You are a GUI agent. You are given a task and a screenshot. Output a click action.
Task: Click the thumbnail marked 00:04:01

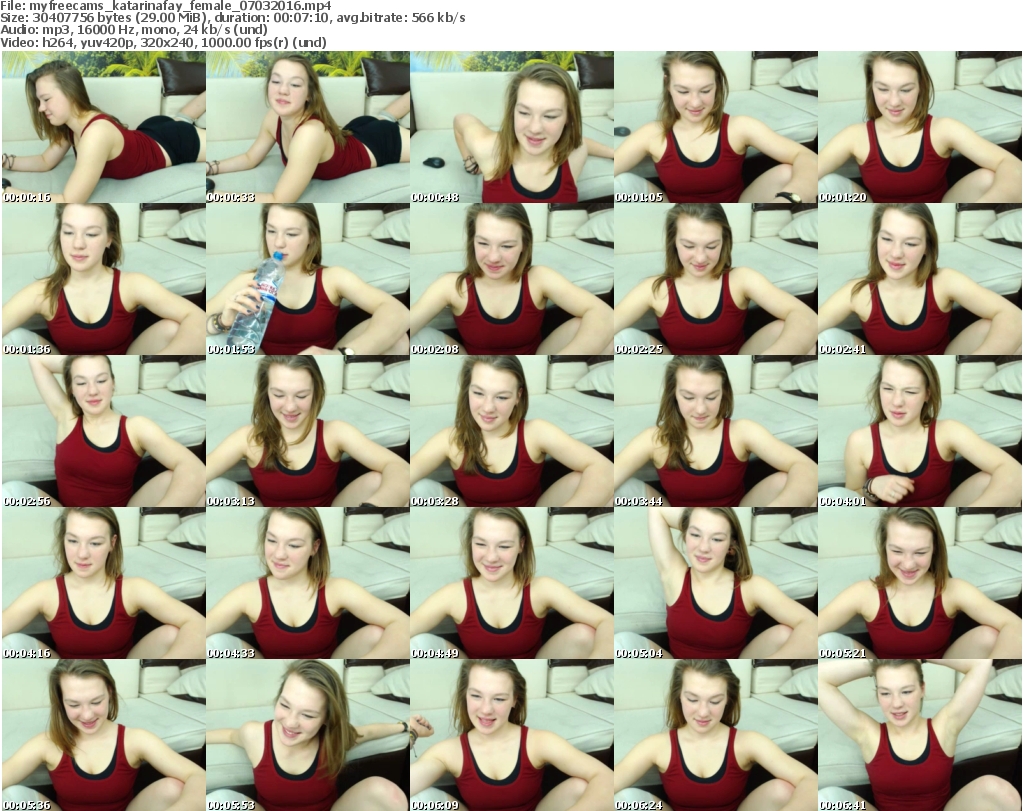pos(919,431)
